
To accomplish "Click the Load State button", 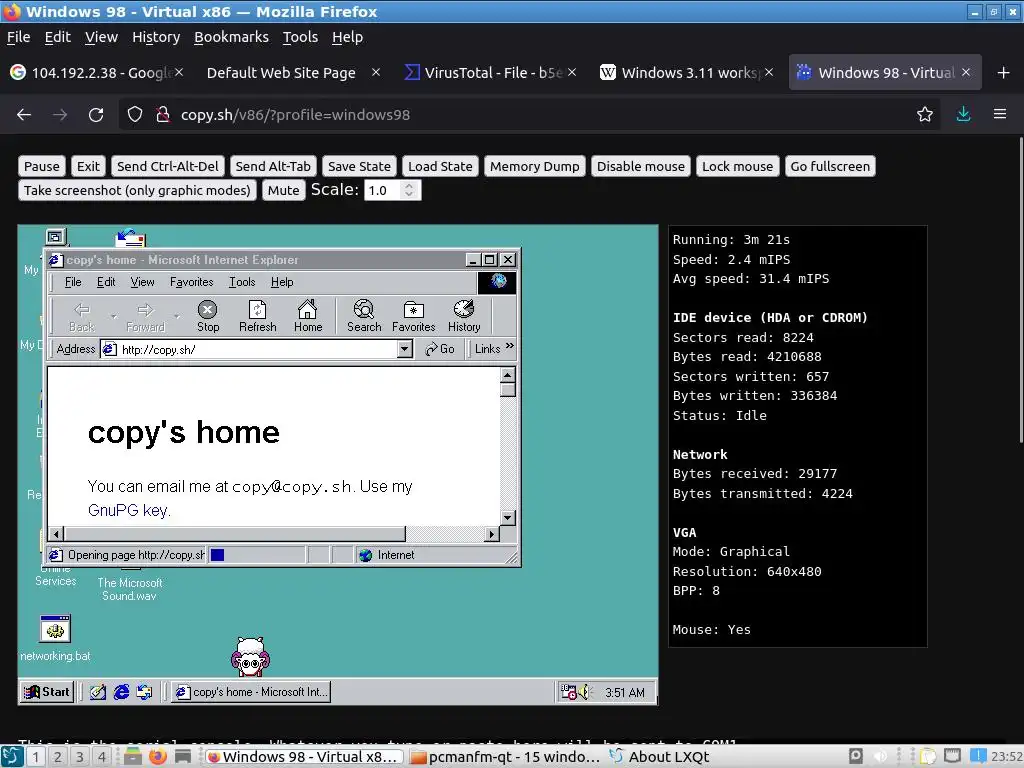I will pyautogui.click(x=440, y=167).
